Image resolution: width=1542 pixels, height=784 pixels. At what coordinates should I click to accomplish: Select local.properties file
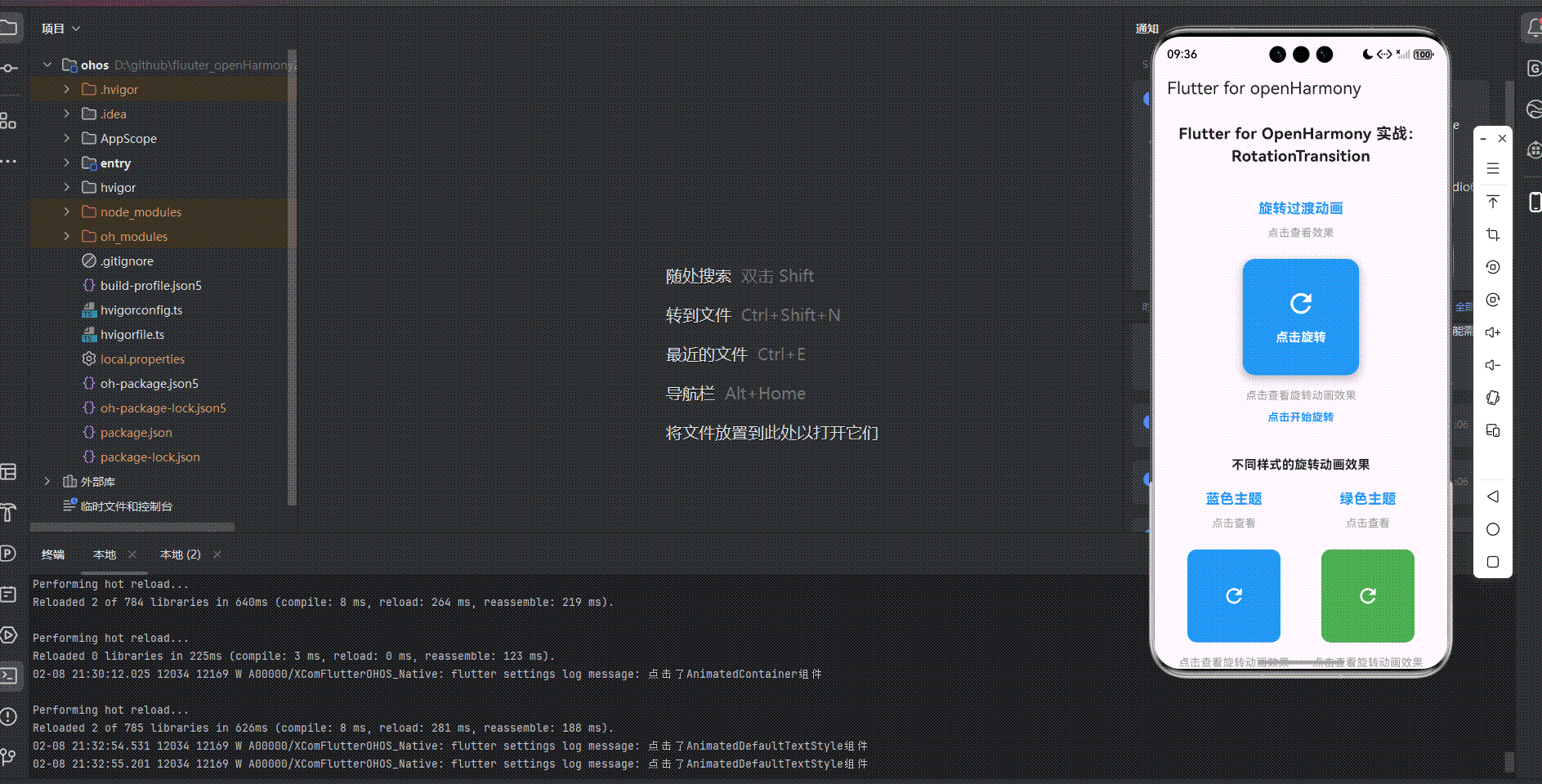pyautogui.click(x=142, y=359)
